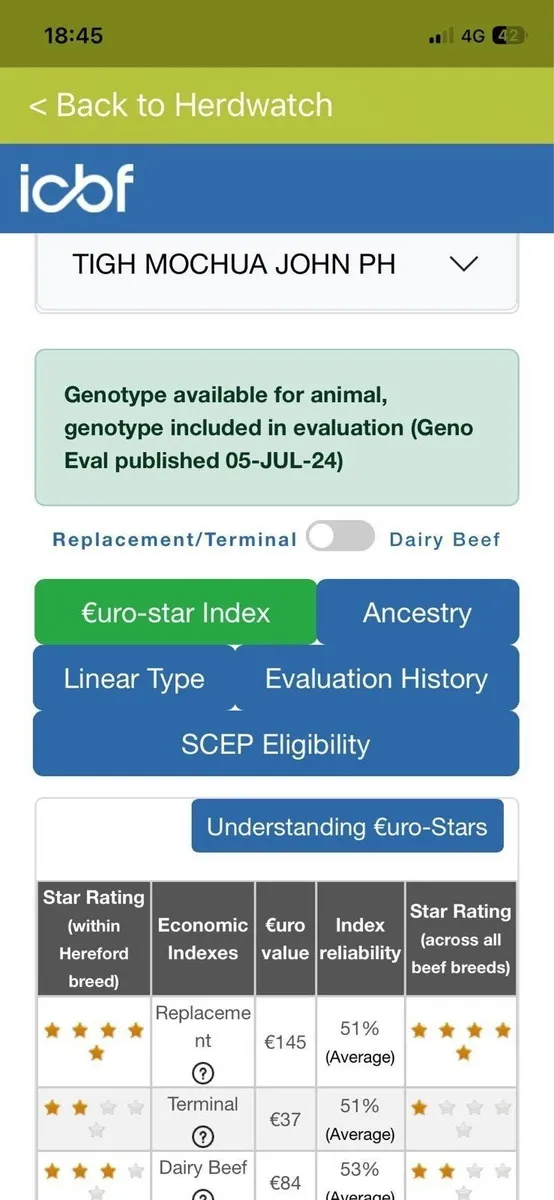Click the Replacement within-breed star rating
The height and width of the screenshot is (1200, 554).
(94, 1041)
